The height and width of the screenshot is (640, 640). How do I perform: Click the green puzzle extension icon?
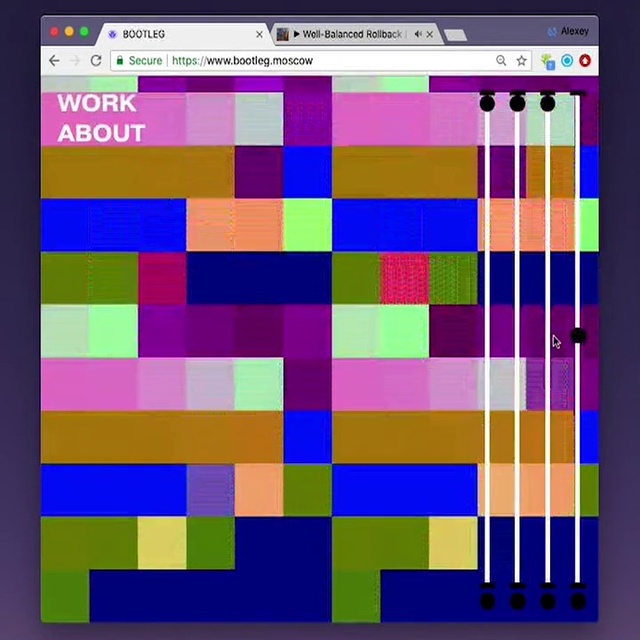[549, 61]
